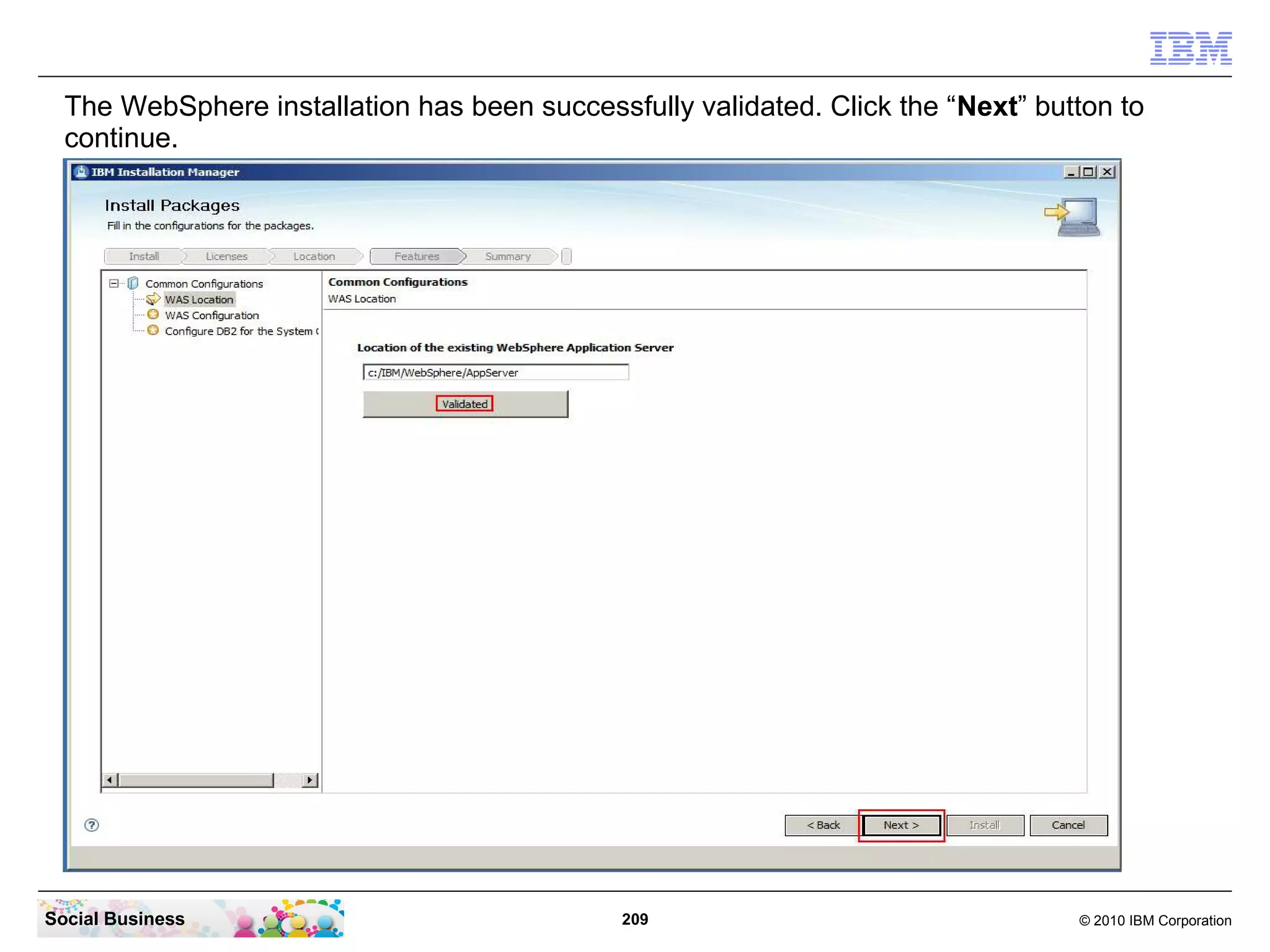The height and width of the screenshot is (952, 1270).
Task: Go to the Licenses wizard step
Action: (x=226, y=257)
